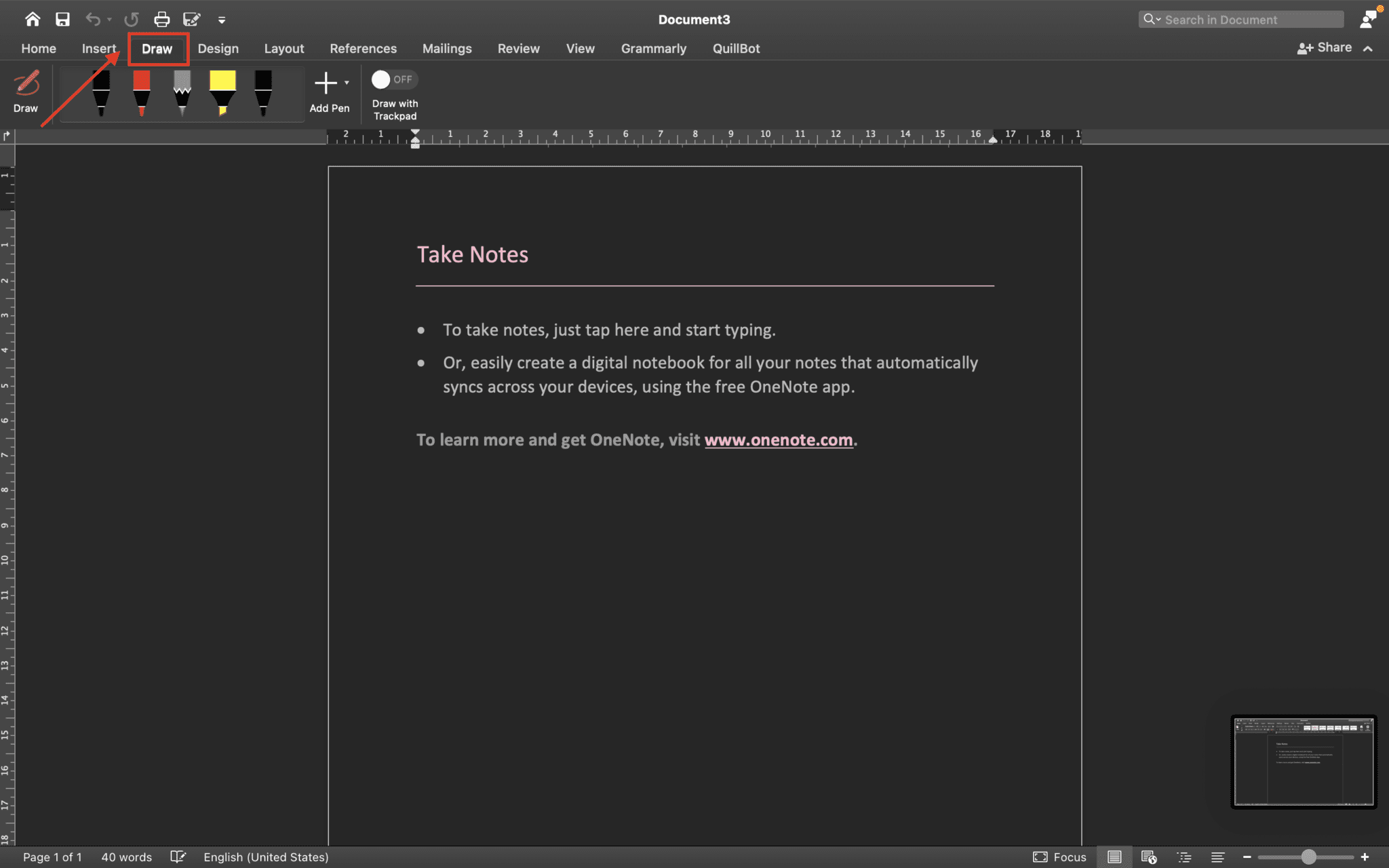Viewport: 1389px width, 868px height.
Task: Open Print from the quick access toolbar
Action: 161,19
